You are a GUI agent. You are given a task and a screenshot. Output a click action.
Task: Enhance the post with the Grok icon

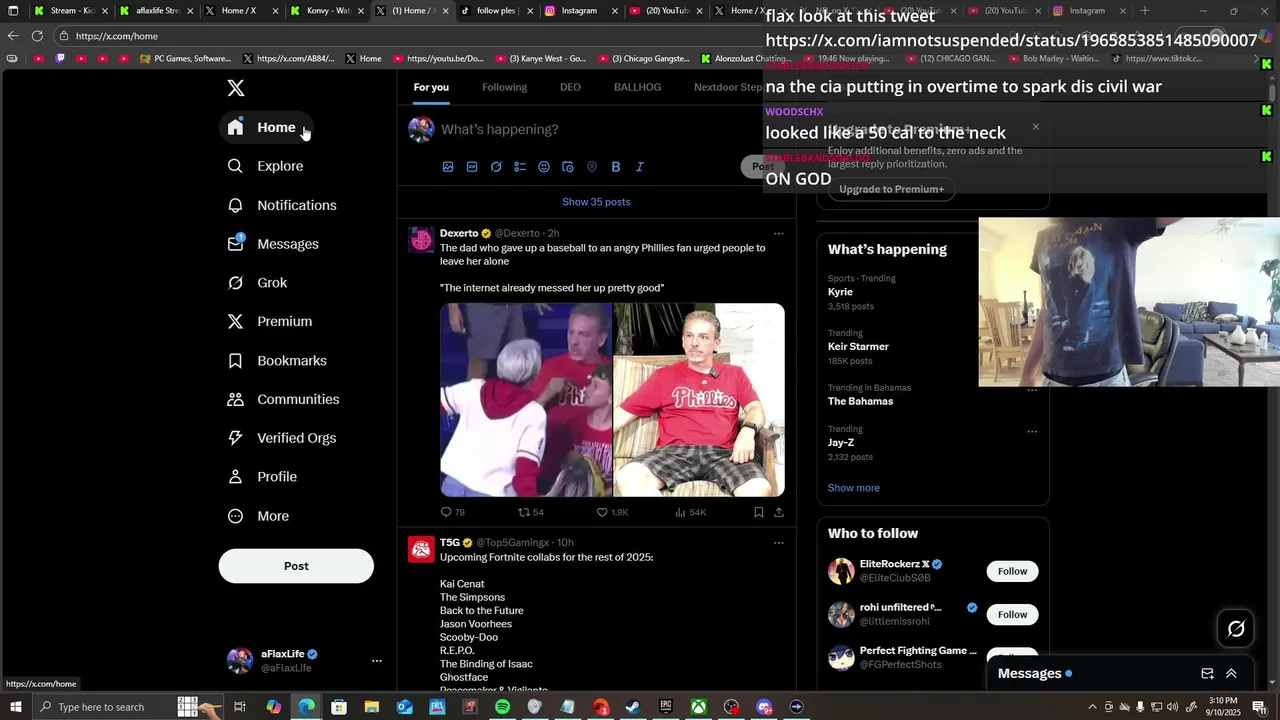pyautogui.click(x=496, y=167)
